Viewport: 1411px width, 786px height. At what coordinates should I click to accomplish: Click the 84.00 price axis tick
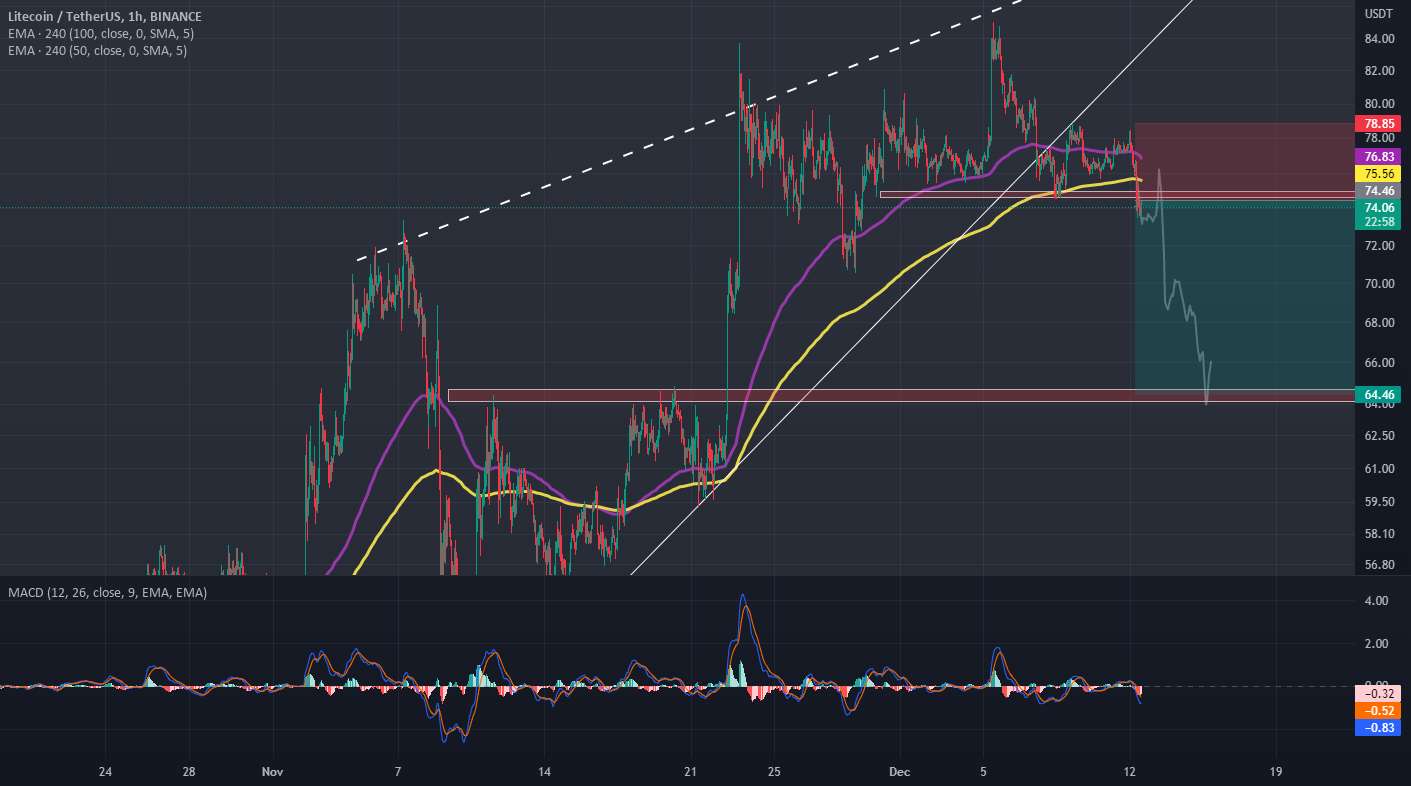click(x=1379, y=39)
